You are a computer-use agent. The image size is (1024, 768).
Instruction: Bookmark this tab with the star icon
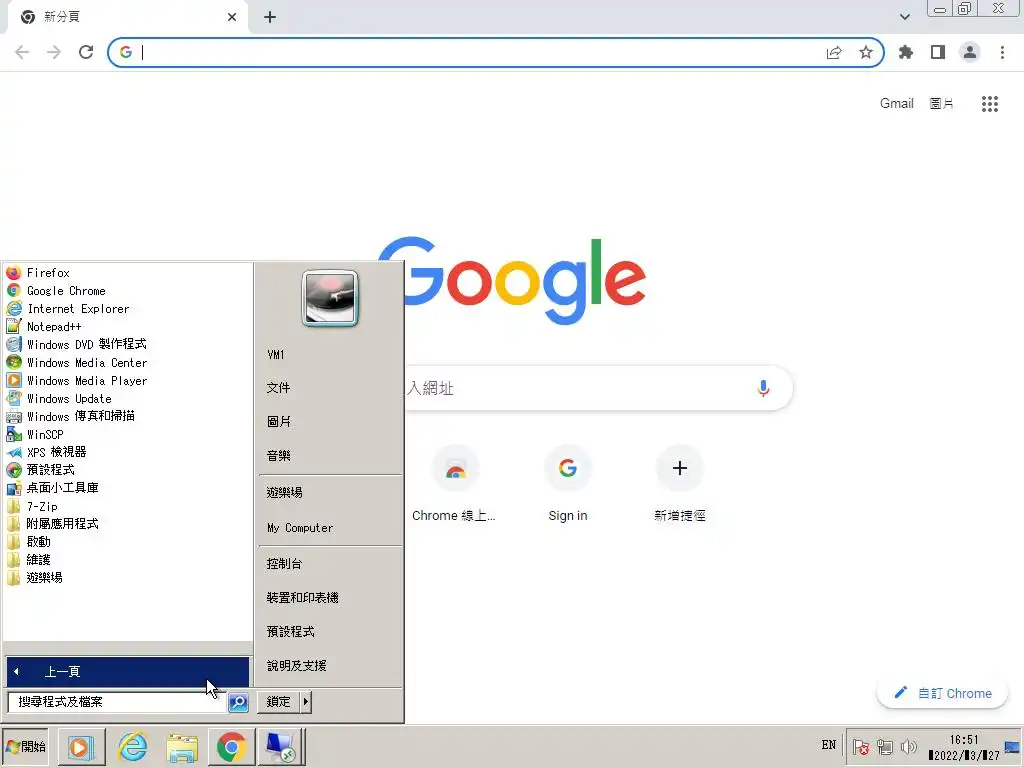click(866, 52)
